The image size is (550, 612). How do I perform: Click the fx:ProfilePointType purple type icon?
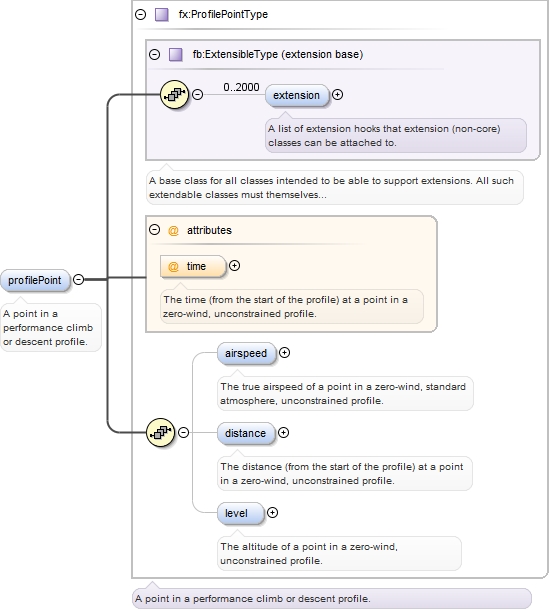click(162, 15)
